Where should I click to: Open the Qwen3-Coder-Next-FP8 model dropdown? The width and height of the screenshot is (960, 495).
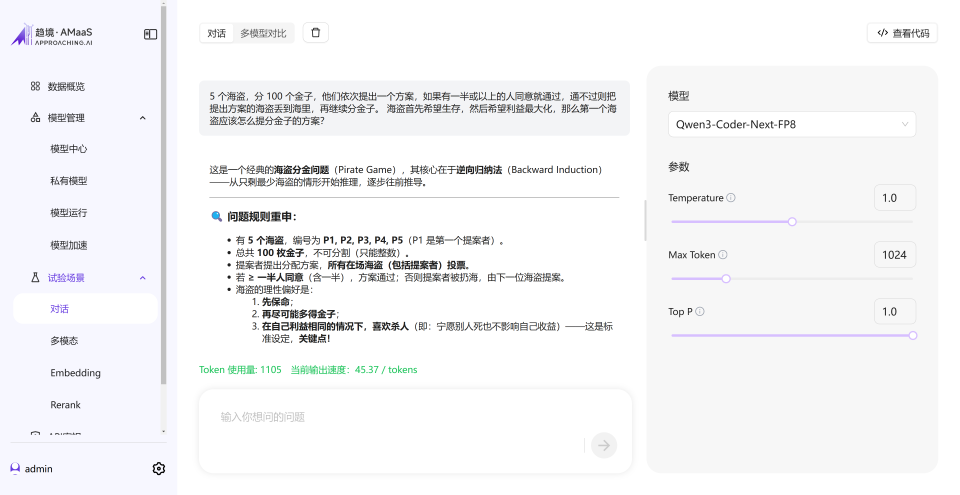point(791,125)
